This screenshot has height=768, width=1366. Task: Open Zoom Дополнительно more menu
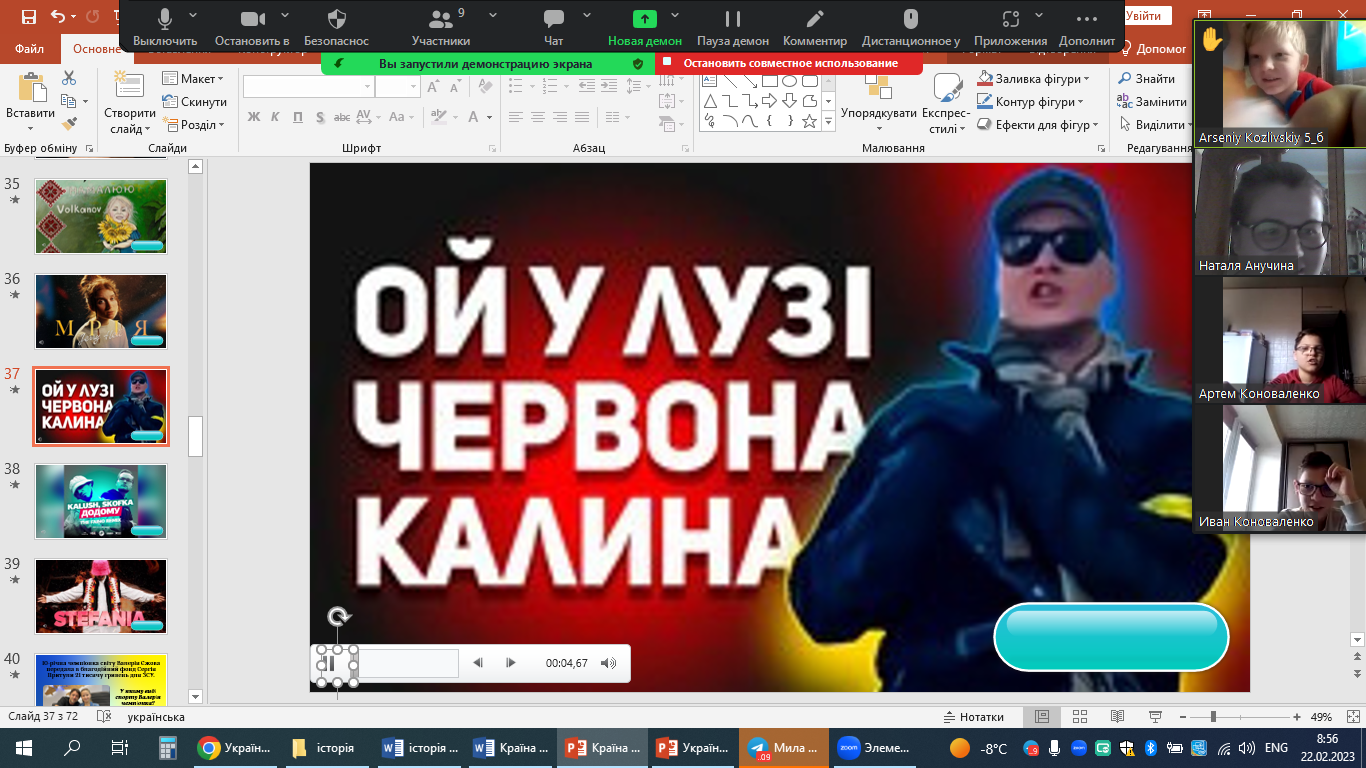1087,27
